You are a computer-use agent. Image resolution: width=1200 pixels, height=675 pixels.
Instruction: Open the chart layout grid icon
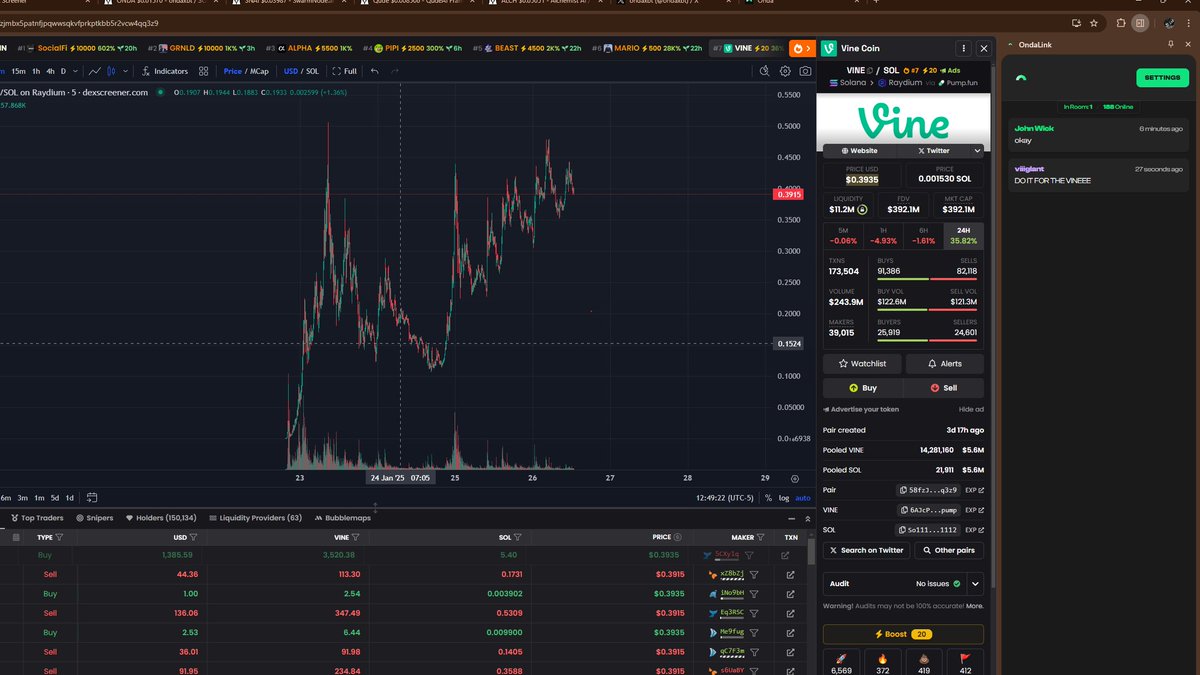(204, 71)
